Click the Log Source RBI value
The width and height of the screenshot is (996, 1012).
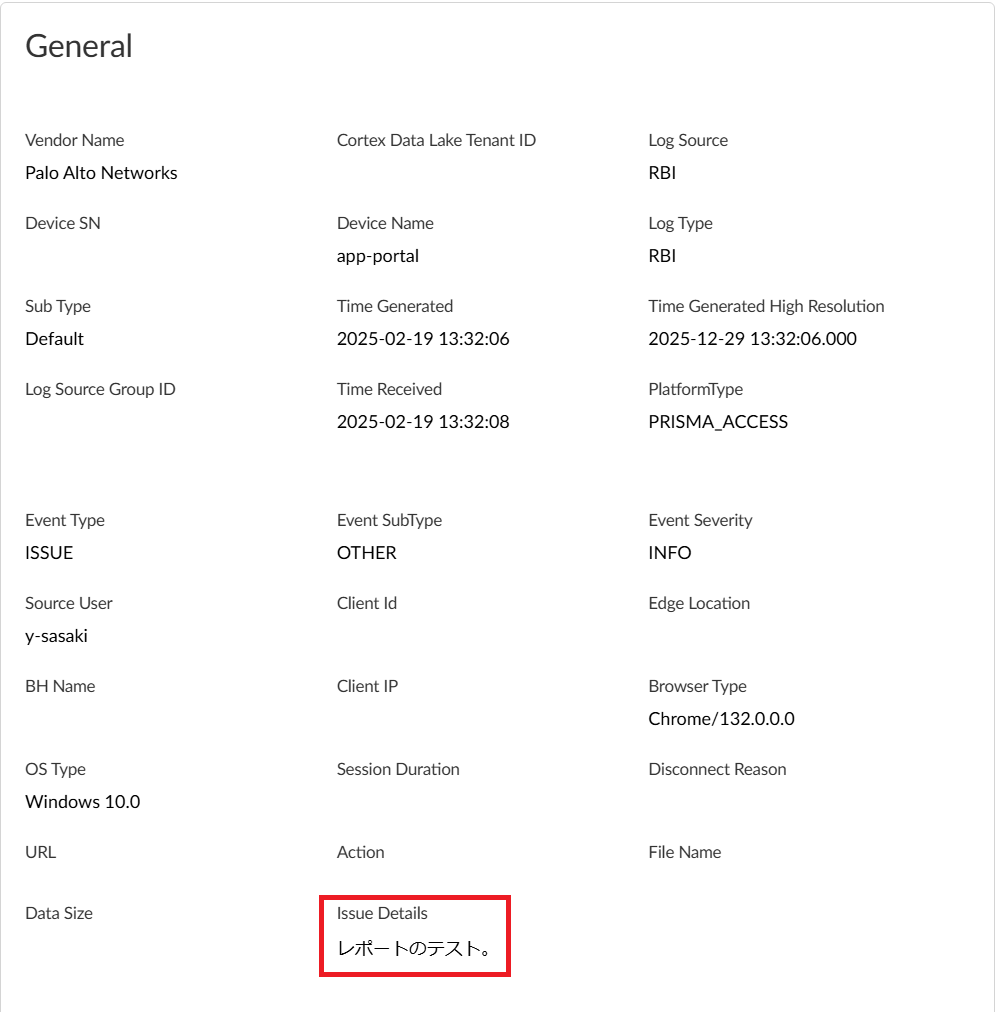pos(662,173)
